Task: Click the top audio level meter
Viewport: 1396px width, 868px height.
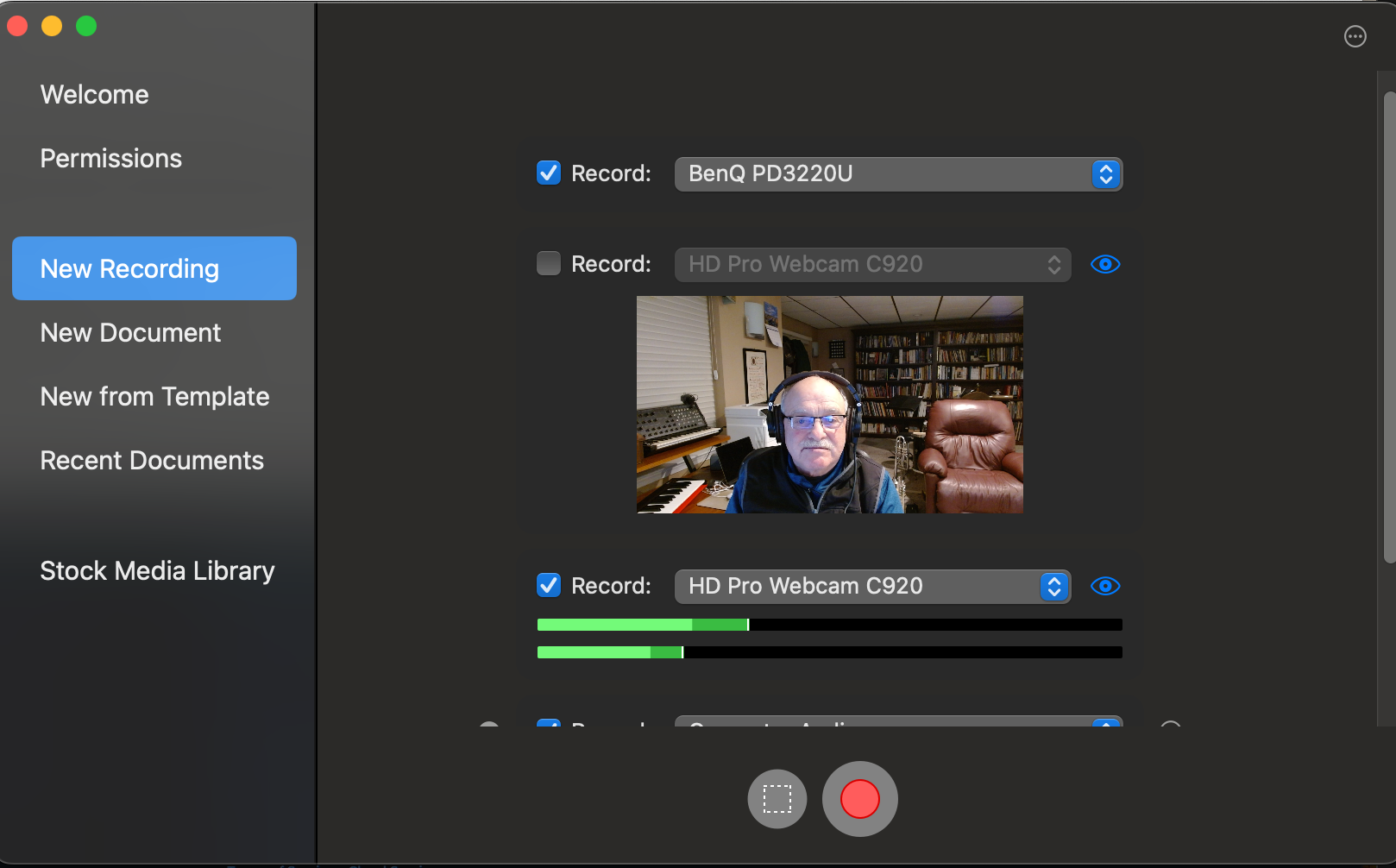Action: 829,625
